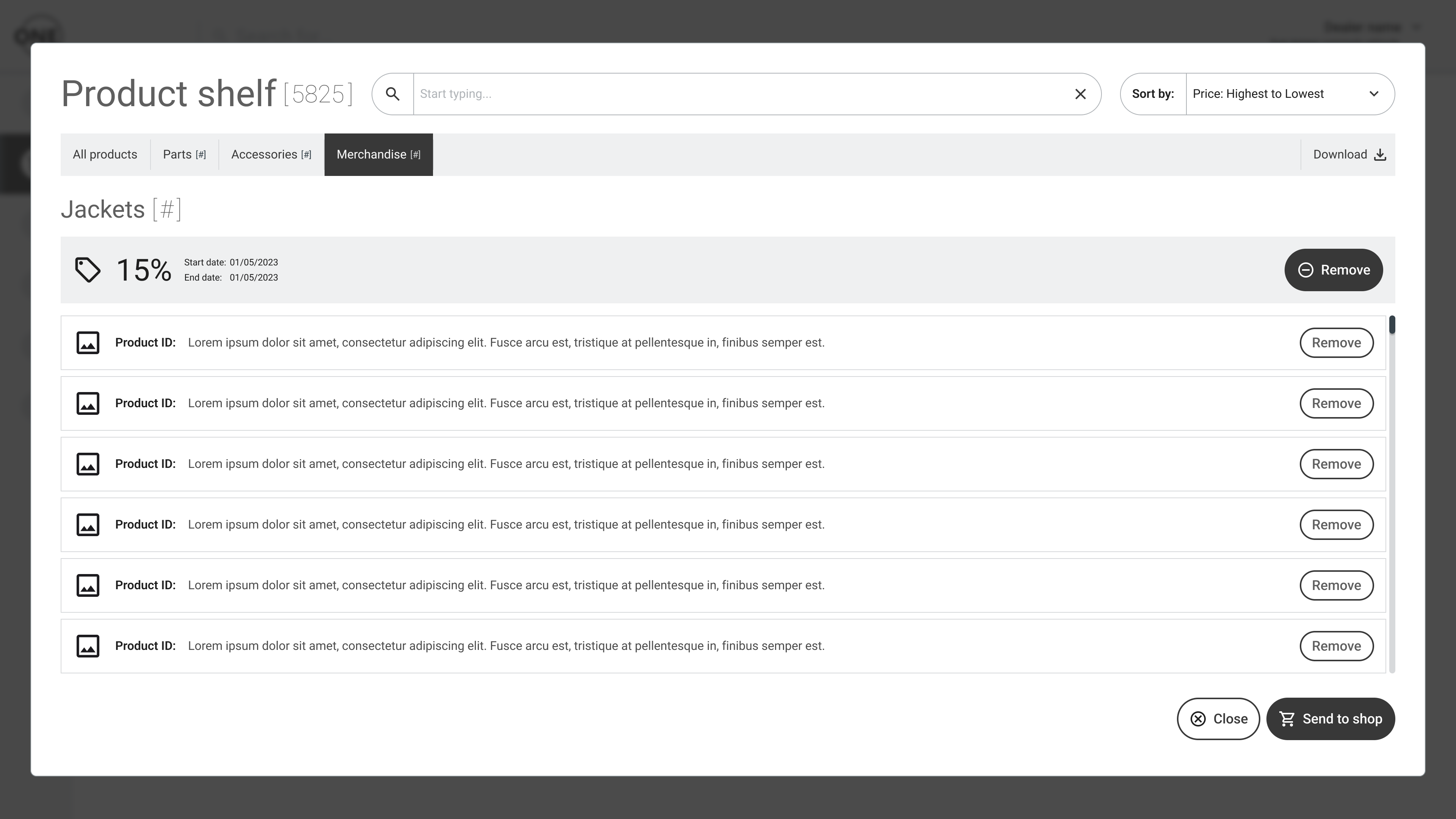This screenshot has height=819, width=1456.
Task: Remove the 15% discount
Action: tap(1334, 270)
